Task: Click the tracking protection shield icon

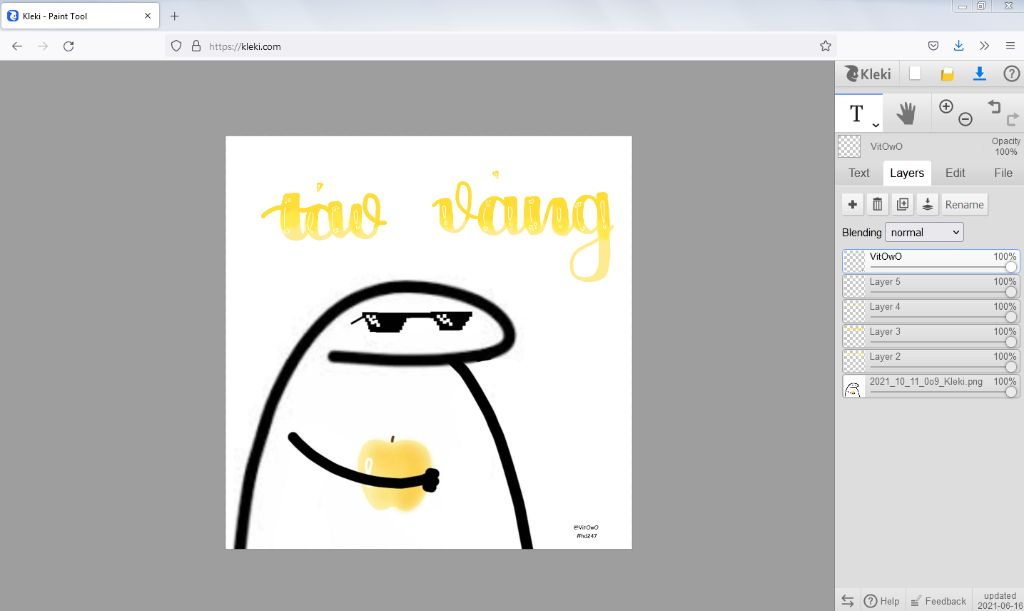Action: click(x=176, y=46)
